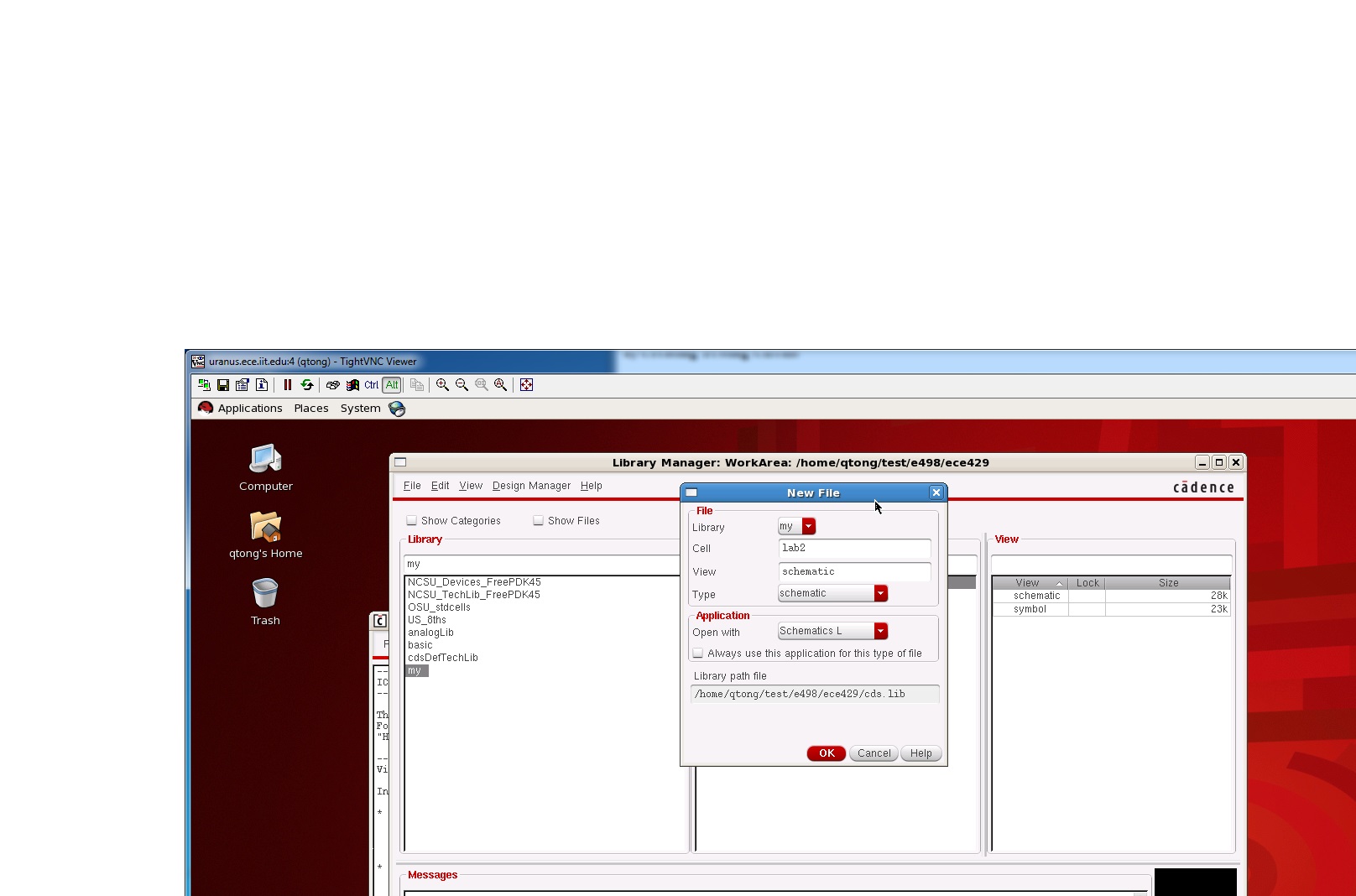
Task: Open the Schematics L application dropdown
Action: (x=880, y=630)
